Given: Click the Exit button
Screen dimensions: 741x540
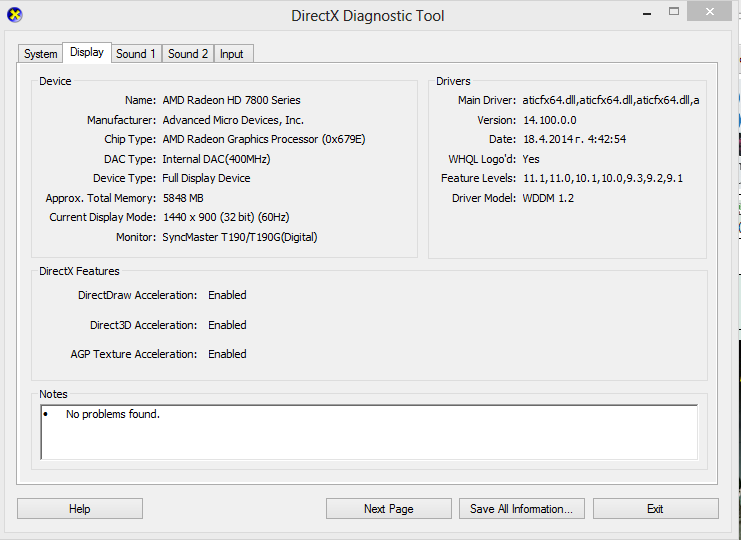Looking at the screenshot, I should [x=655, y=509].
